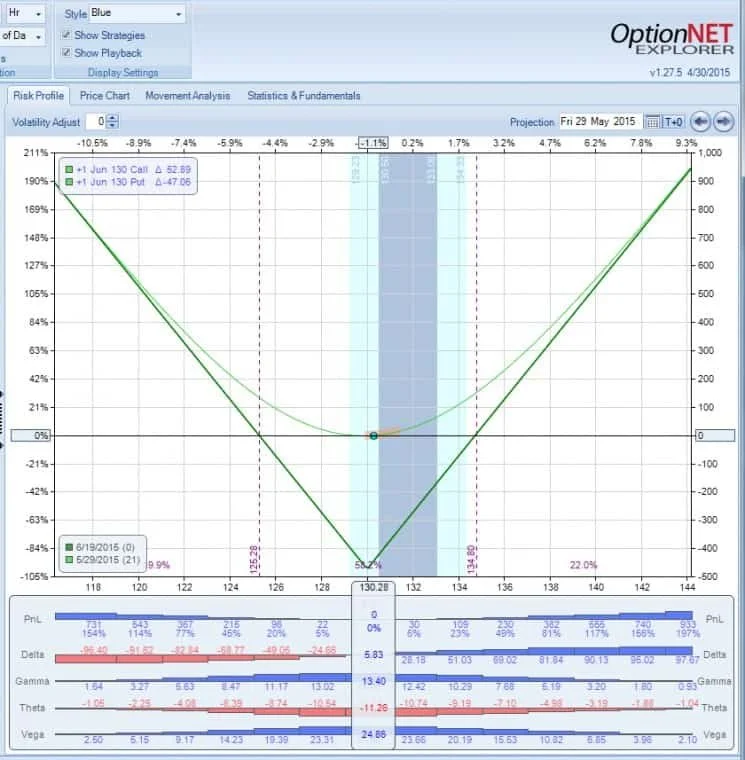Image resolution: width=745 pixels, height=760 pixels.
Task: Open the projection date calendar picker
Action: point(652,122)
